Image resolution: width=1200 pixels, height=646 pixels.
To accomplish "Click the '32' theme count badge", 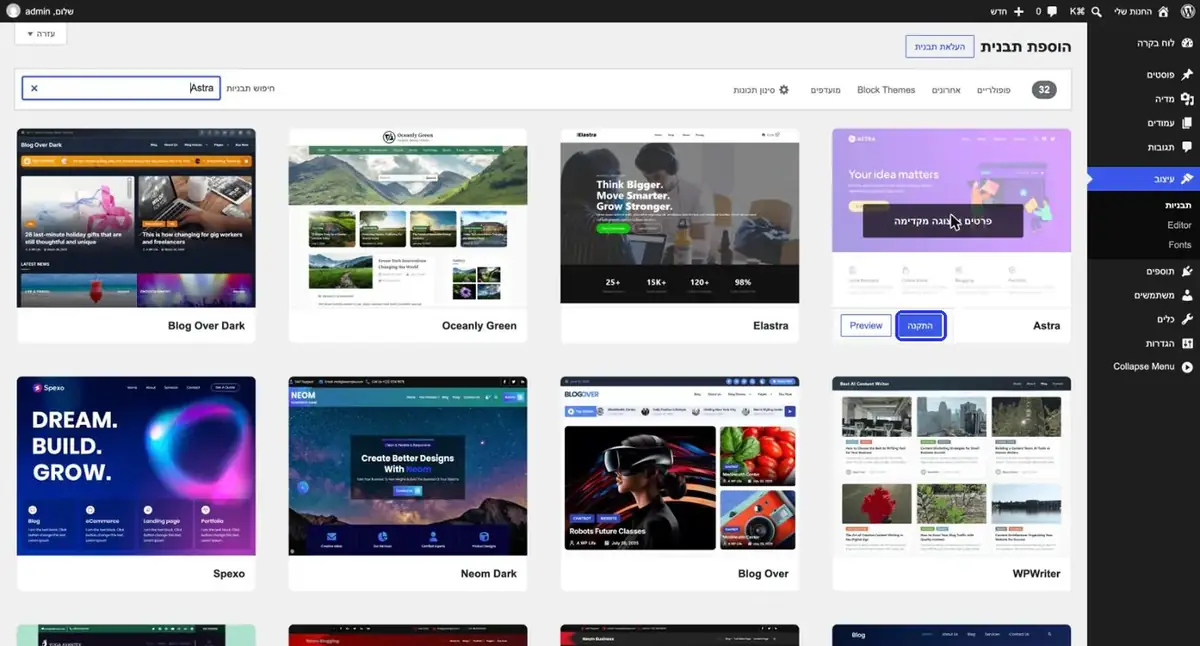I will pos(1044,90).
